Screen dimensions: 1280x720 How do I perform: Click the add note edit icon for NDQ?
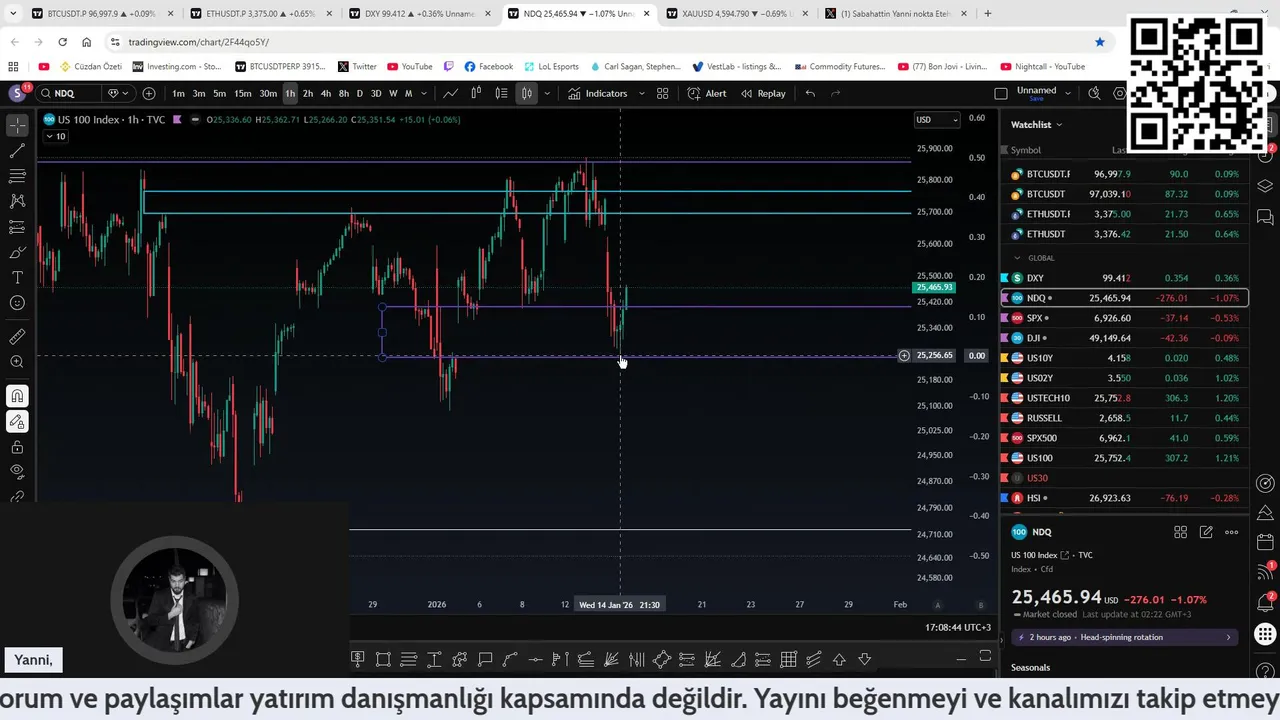(1206, 532)
